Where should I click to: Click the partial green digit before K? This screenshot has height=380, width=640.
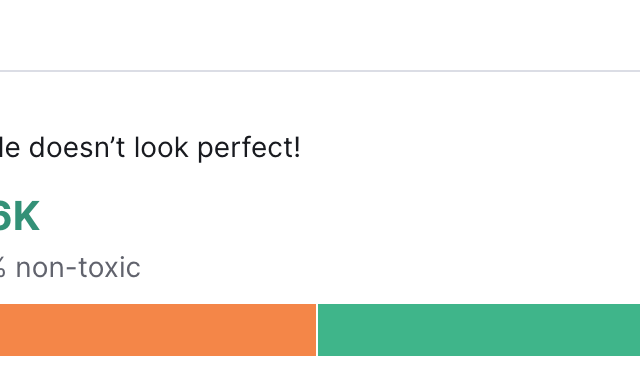(4, 216)
